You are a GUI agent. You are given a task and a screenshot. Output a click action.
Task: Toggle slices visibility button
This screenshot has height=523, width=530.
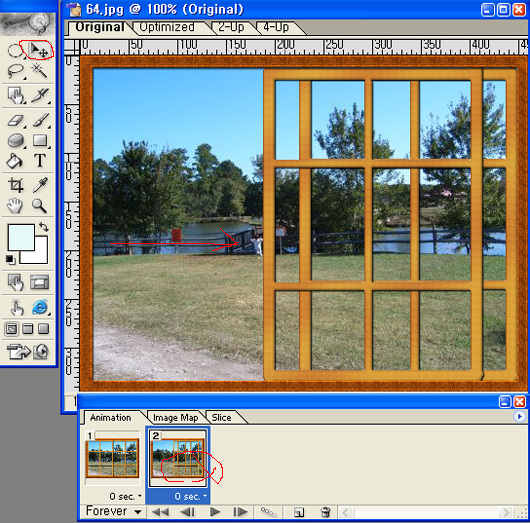coord(40,282)
